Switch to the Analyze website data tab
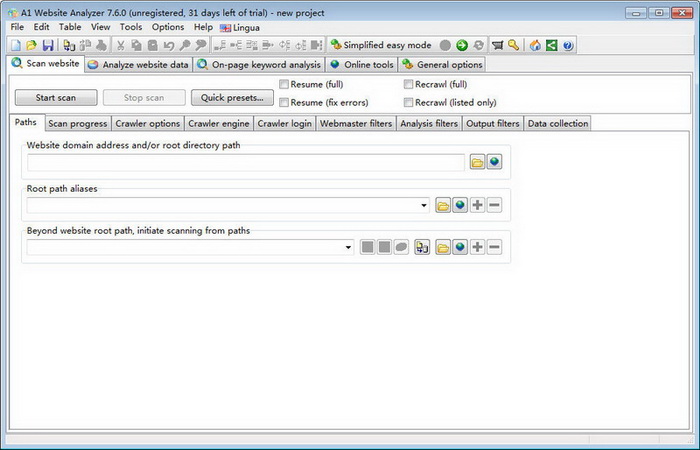Image resolution: width=700 pixels, height=450 pixels. pos(138,65)
